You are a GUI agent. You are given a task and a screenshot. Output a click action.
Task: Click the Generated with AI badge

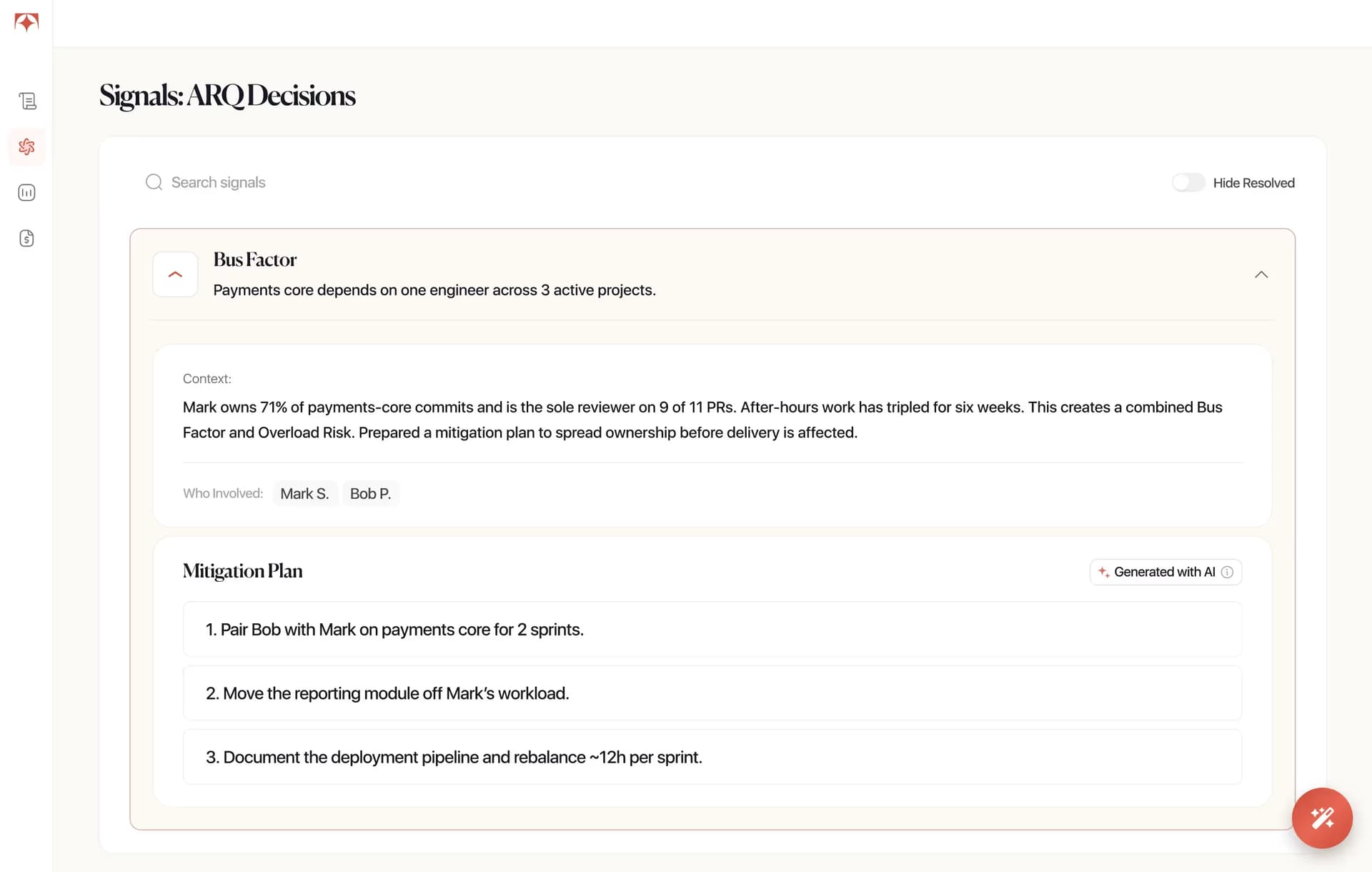coord(1165,572)
